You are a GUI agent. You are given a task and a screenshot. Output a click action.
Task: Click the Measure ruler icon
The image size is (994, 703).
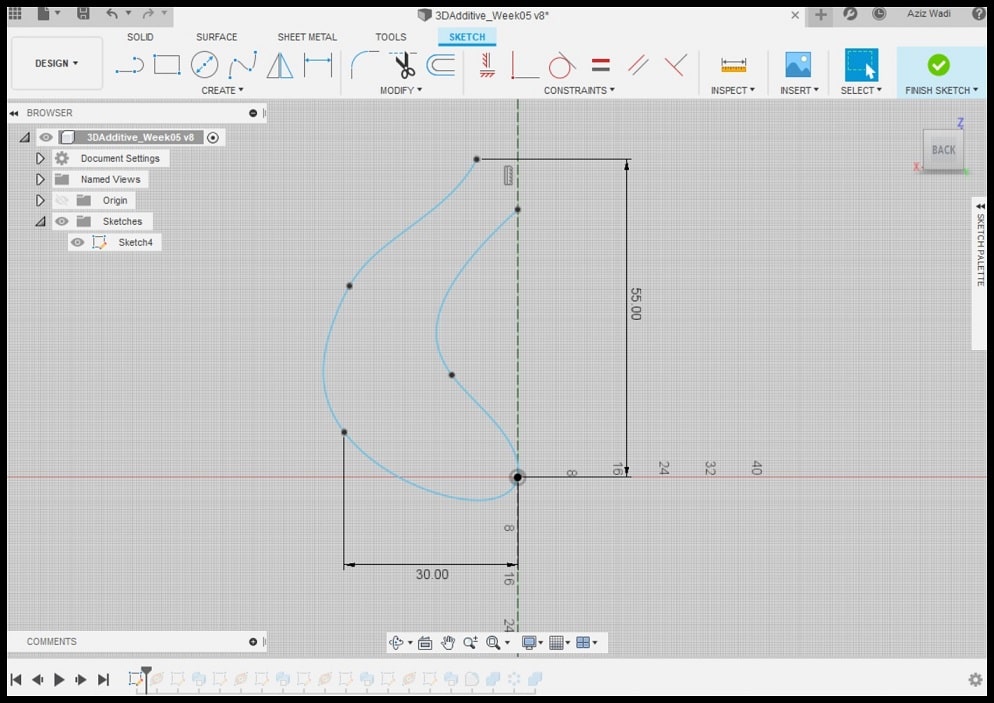734,65
